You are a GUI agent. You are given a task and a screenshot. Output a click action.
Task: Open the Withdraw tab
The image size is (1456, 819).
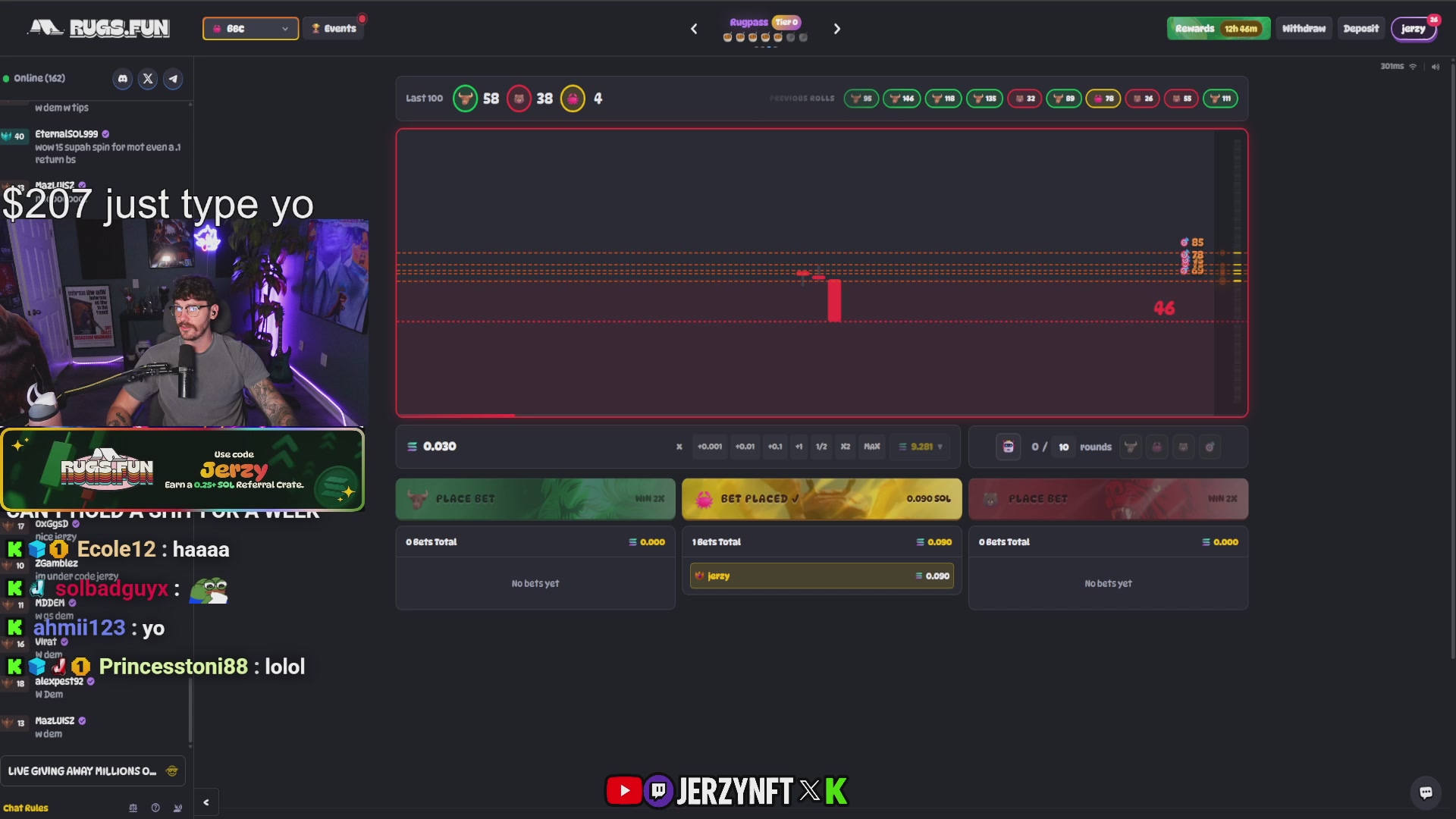coord(1304,29)
